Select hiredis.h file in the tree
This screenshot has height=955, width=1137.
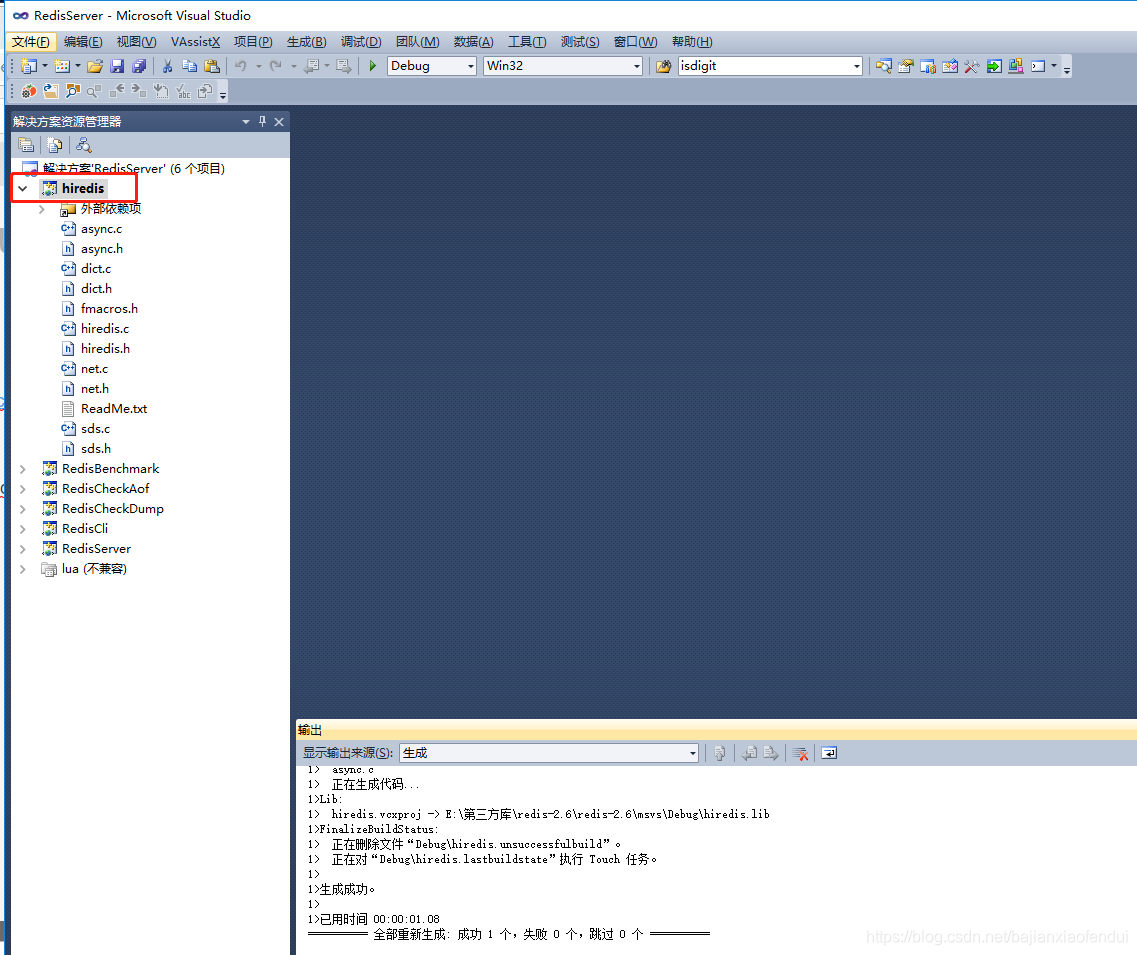tap(105, 349)
